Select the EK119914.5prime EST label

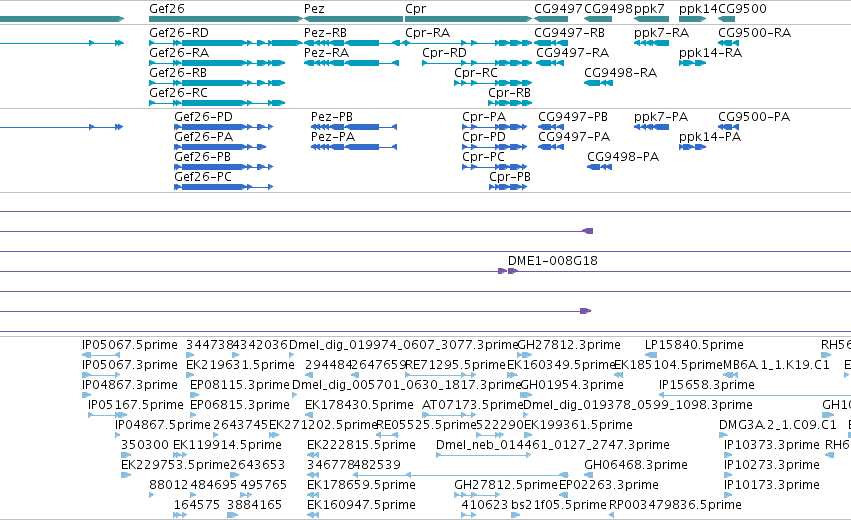[x=227, y=446]
